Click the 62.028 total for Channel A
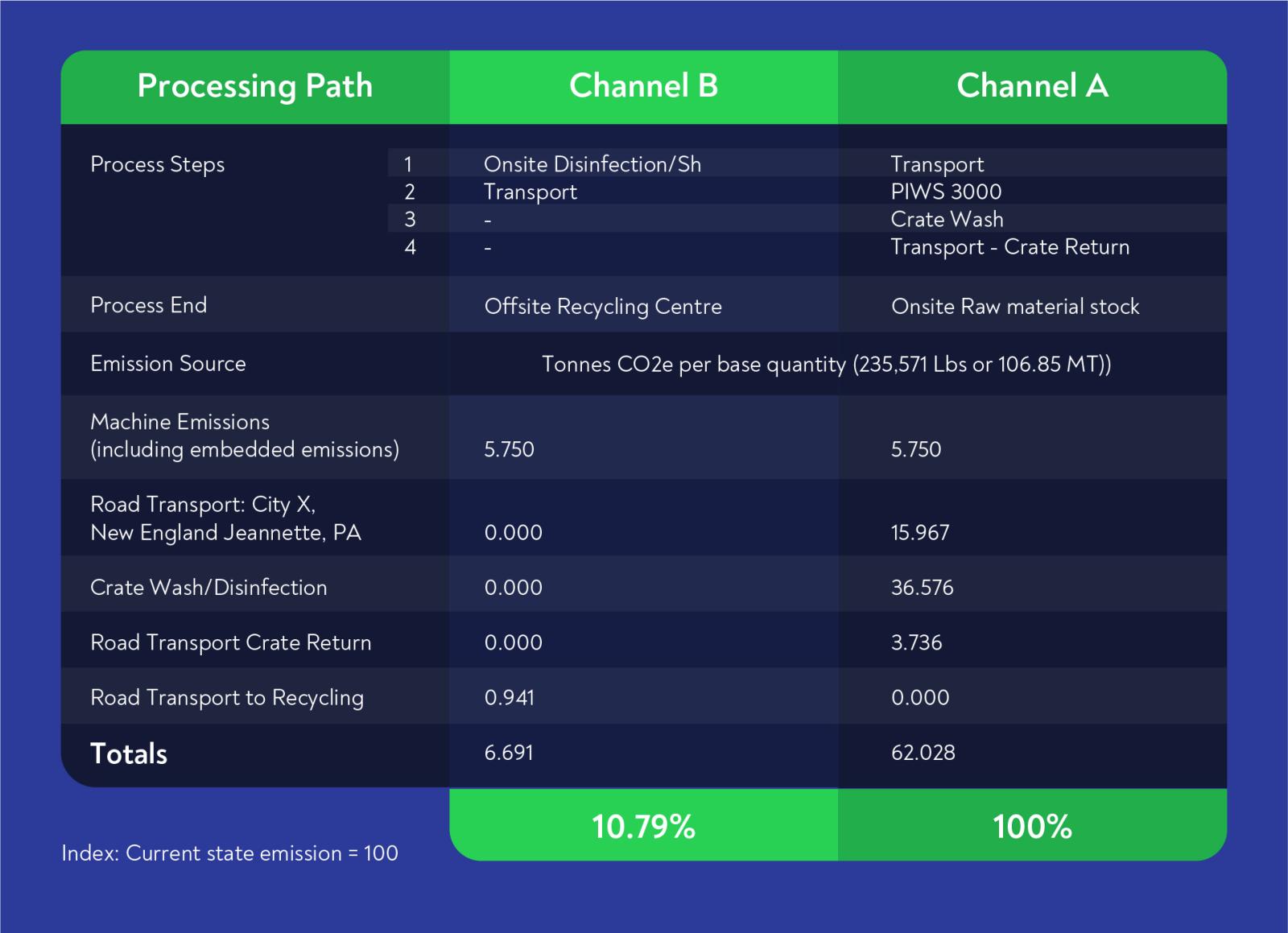Viewport: 1288px width, 933px height. tap(923, 753)
